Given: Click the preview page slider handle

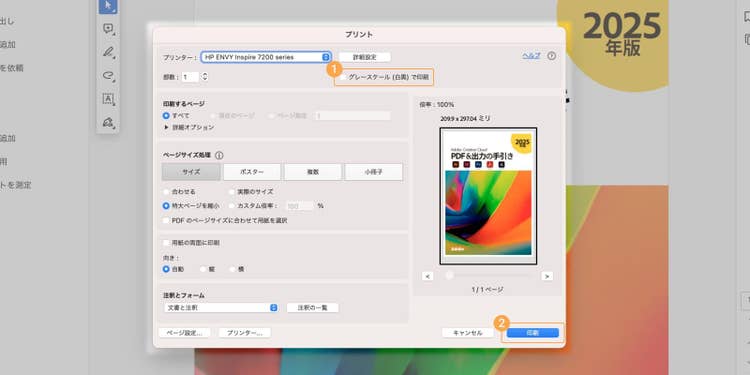Looking at the screenshot, I should (449, 275).
